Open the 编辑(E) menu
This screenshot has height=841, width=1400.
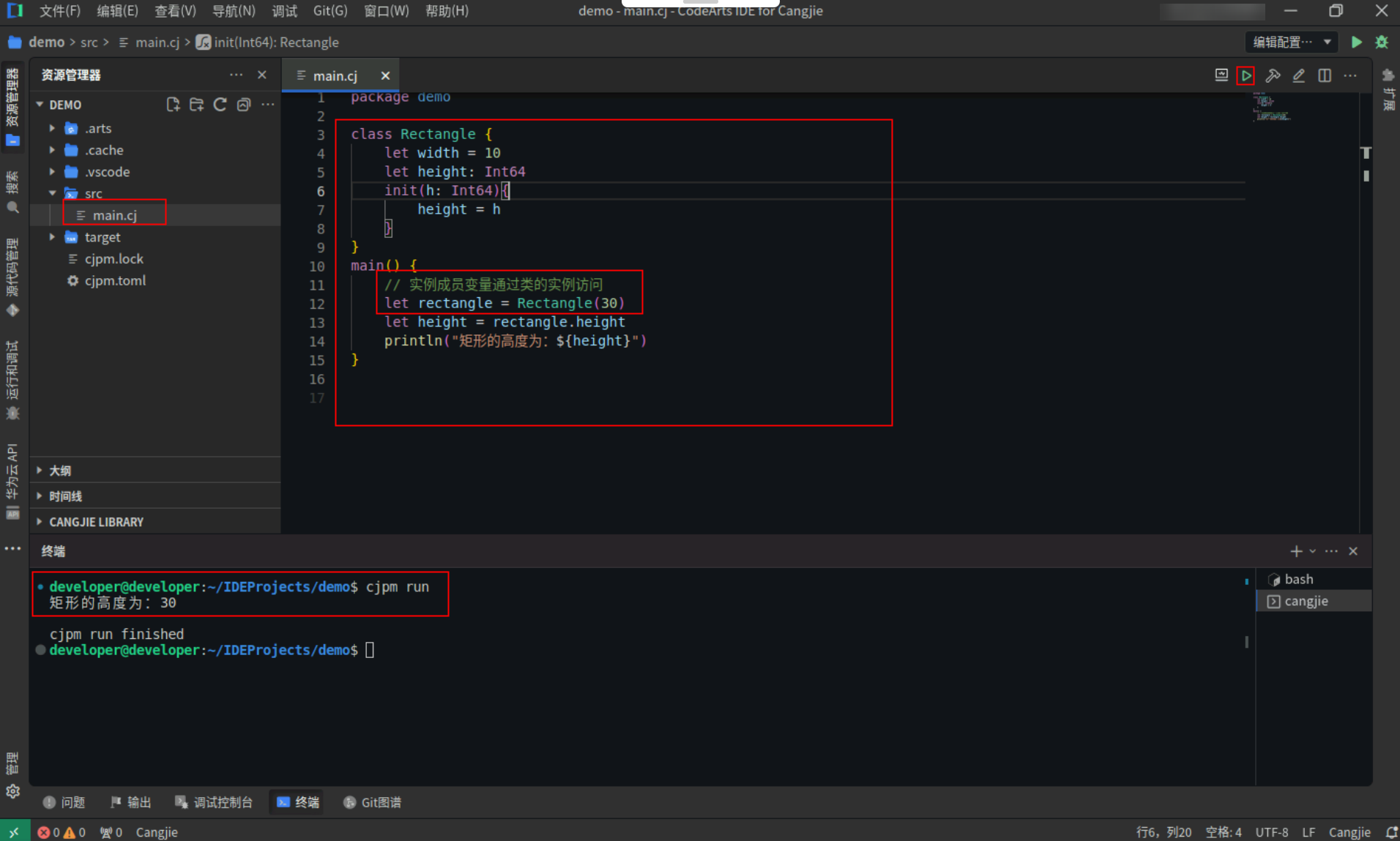[117, 11]
